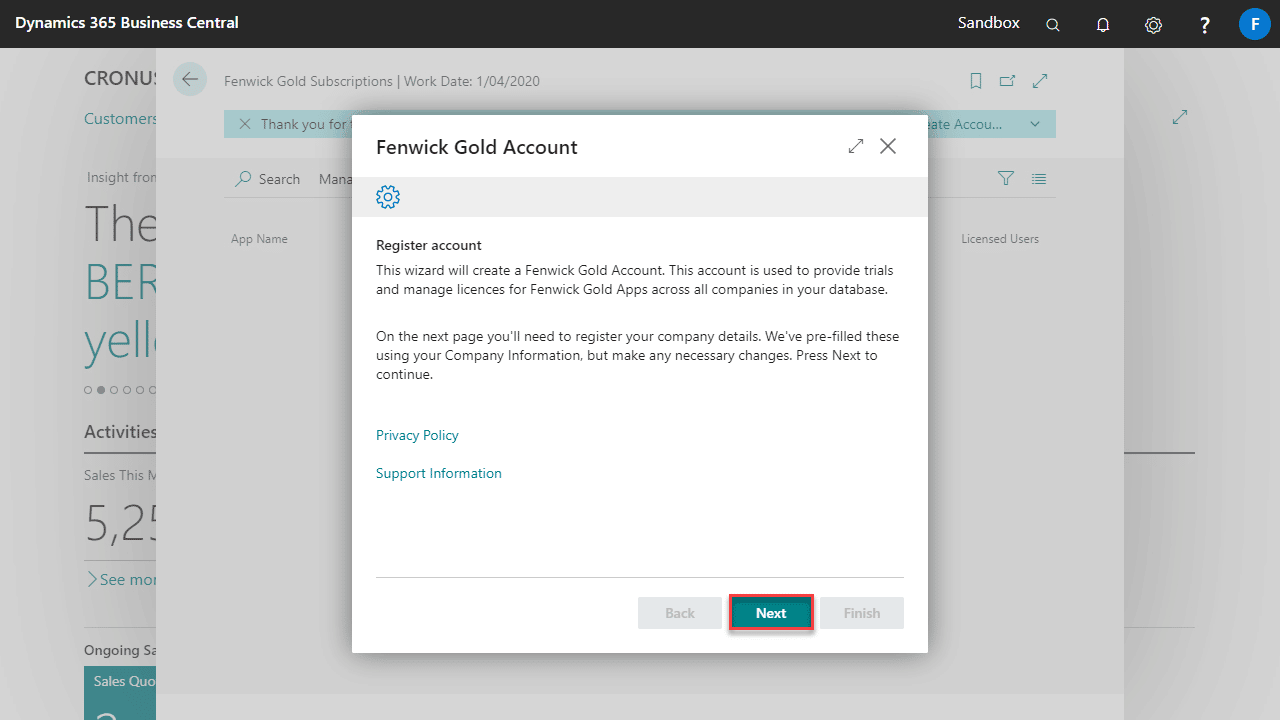Dismiss the Thank you notification
Screen dimensions: 1280x720
[x=245, y=124]
